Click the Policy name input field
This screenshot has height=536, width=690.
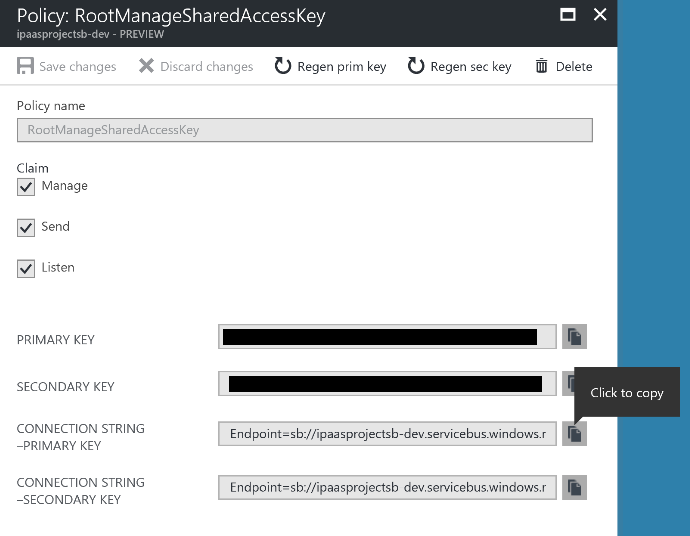tap(305, 130)
